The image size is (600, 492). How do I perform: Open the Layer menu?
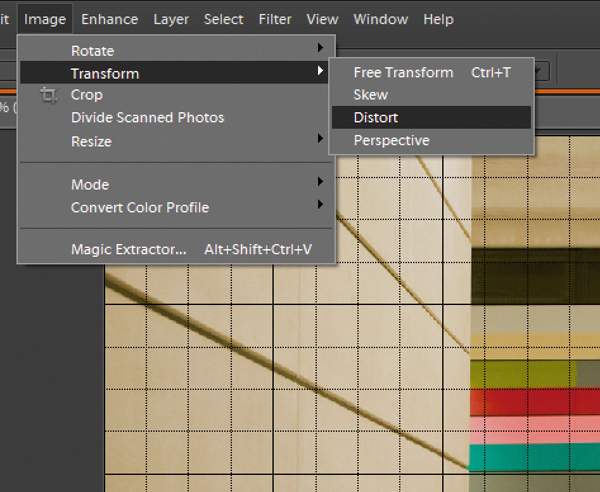[171, 19]
